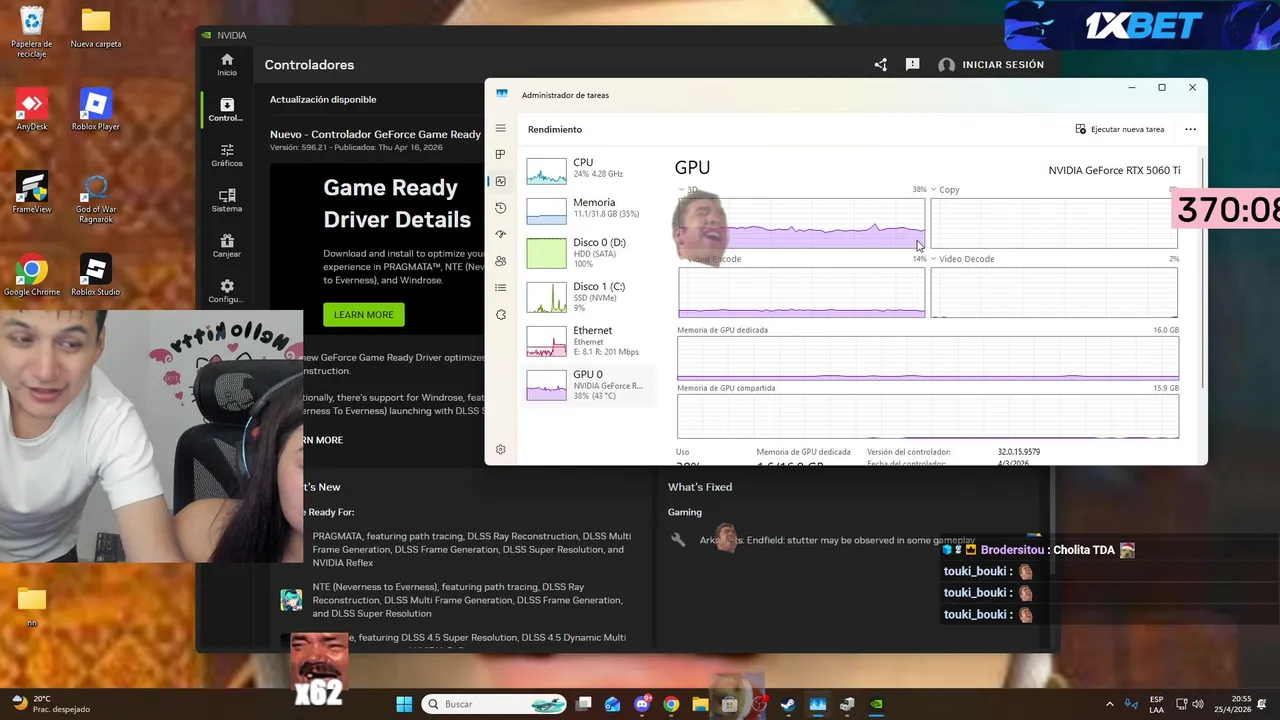Open the Windows Start menu
This screenshot has height=720, width=1280.
coord(404,704)
